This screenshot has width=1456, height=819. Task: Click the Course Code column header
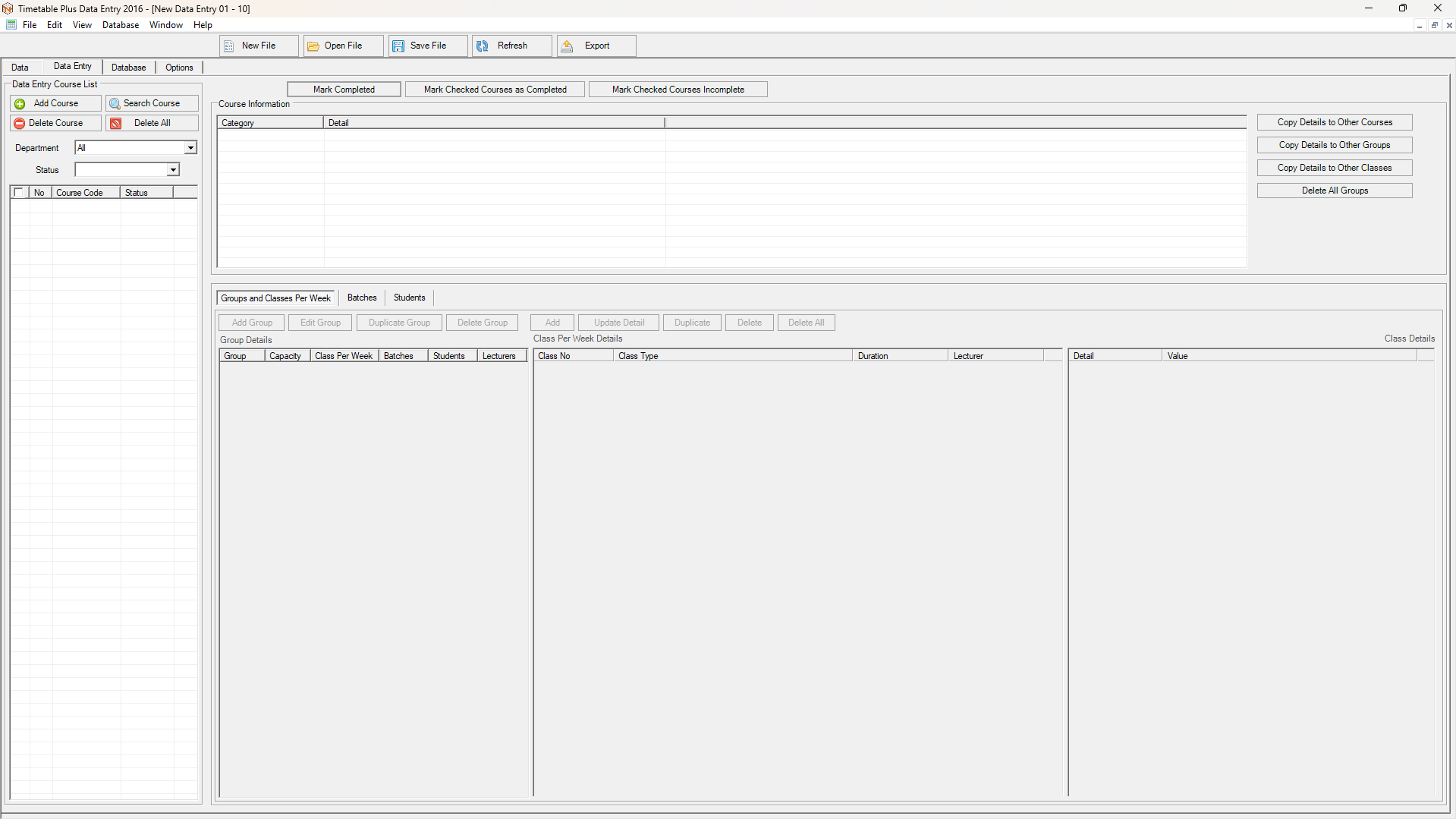[80, 193]
